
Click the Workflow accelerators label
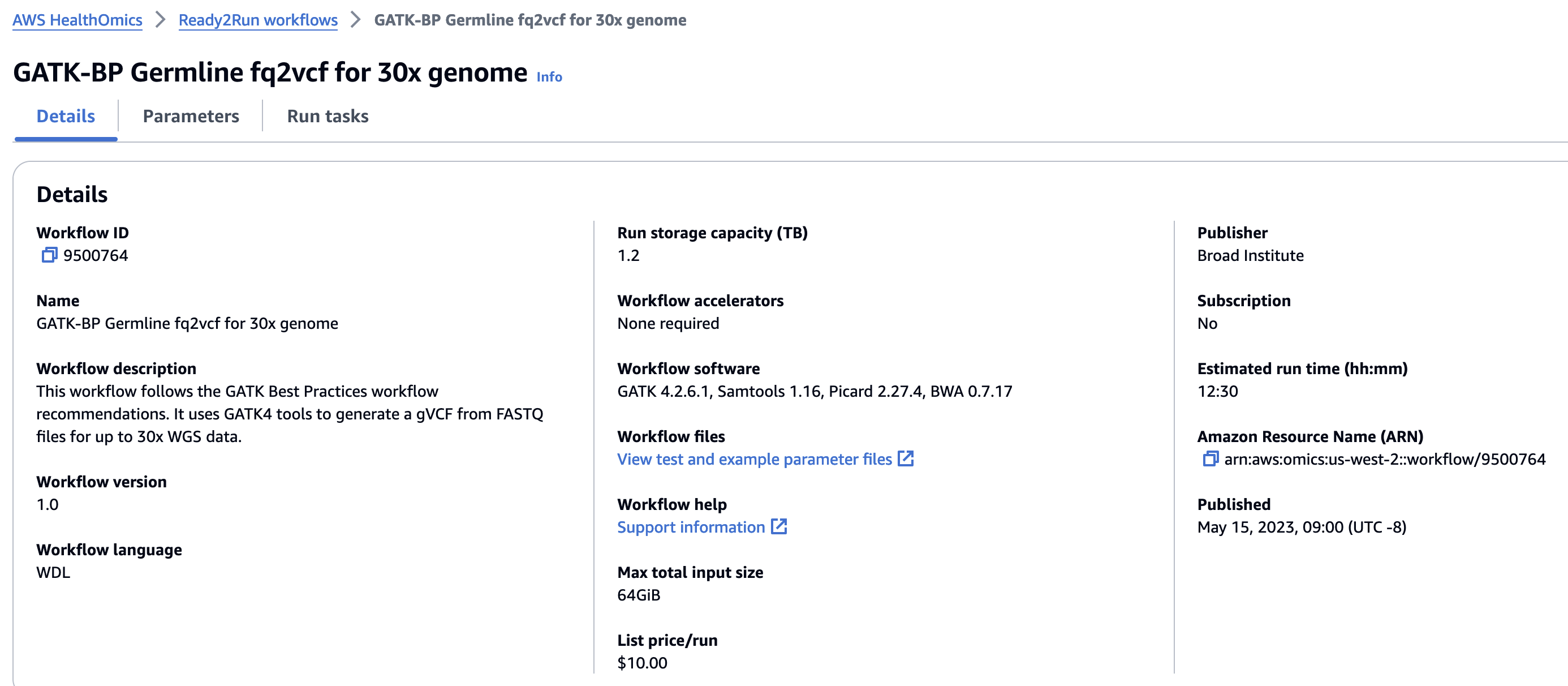pos(700,301)
